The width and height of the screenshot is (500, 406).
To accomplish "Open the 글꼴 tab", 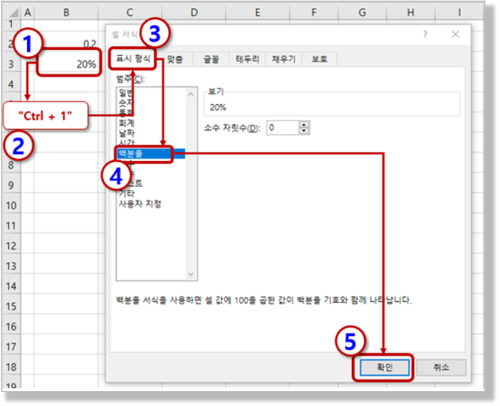I will (211, 59).
